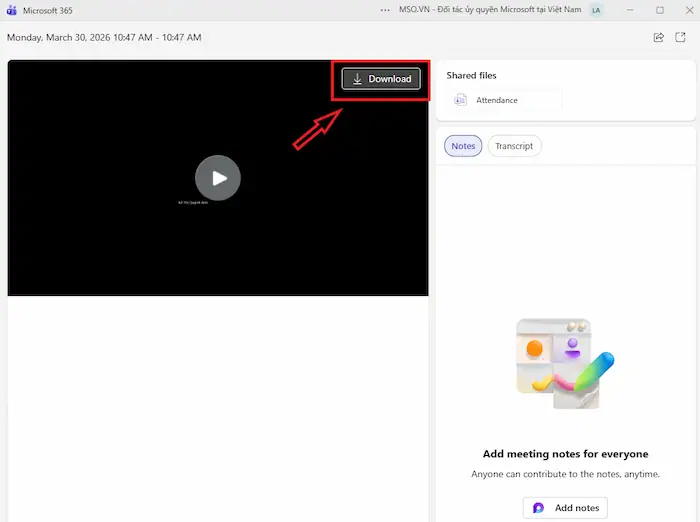Open the LA profile avatar
This screenshot has height=522, width=700.
click(x=597, y=10)
